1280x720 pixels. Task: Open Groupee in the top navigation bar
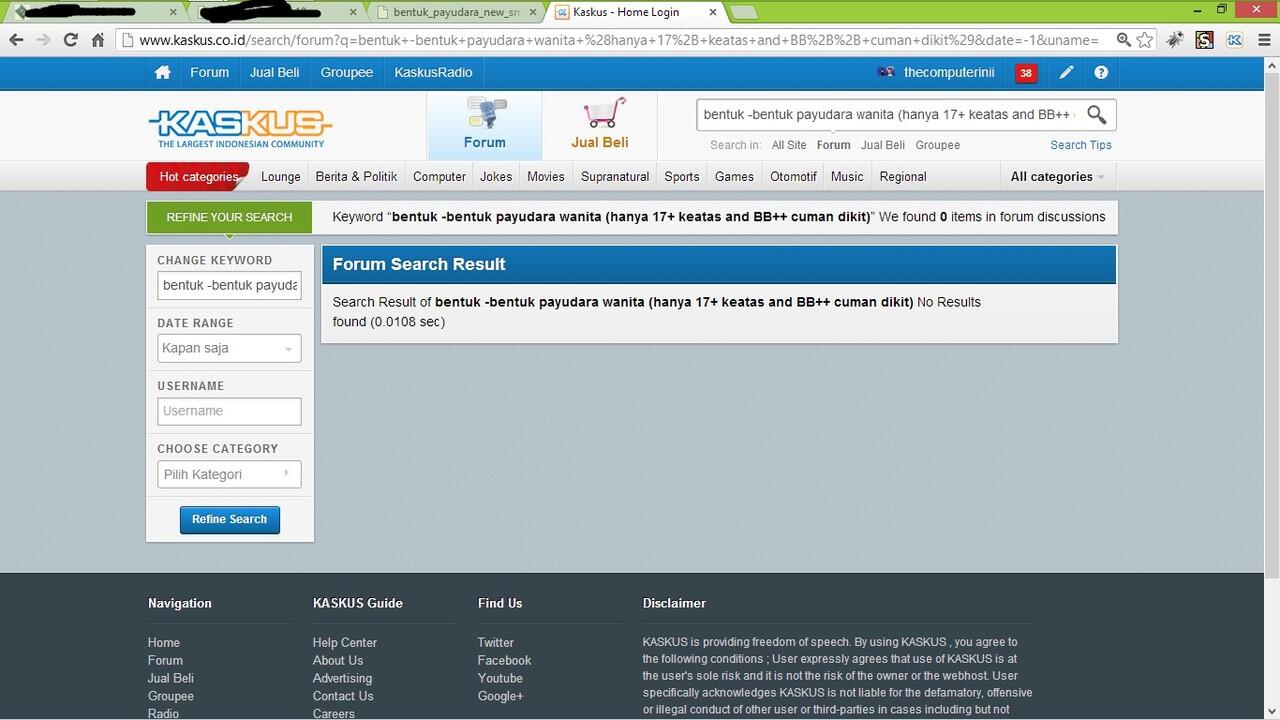pos(347,73)
